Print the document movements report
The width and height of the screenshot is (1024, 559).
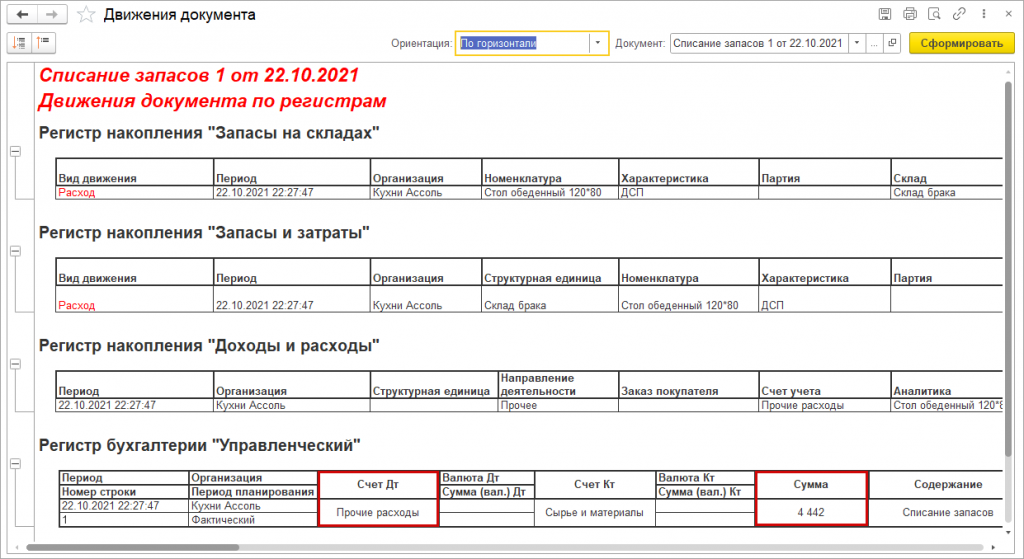(x=909, y=15)
